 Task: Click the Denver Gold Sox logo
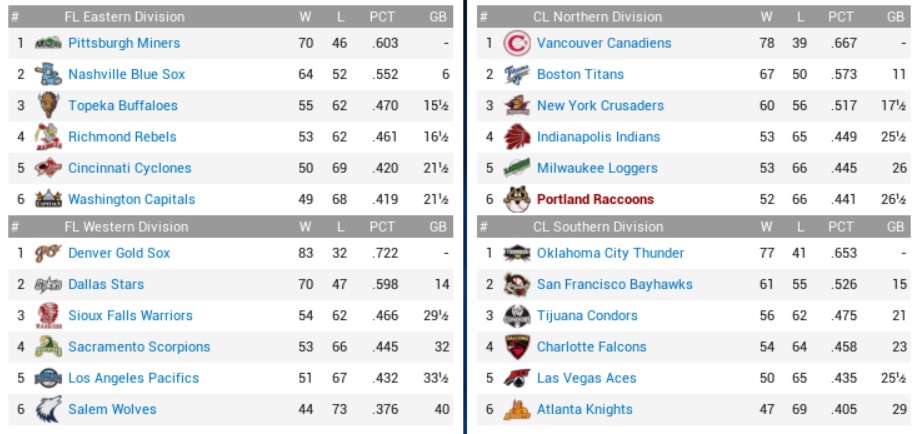click(47, 253)
